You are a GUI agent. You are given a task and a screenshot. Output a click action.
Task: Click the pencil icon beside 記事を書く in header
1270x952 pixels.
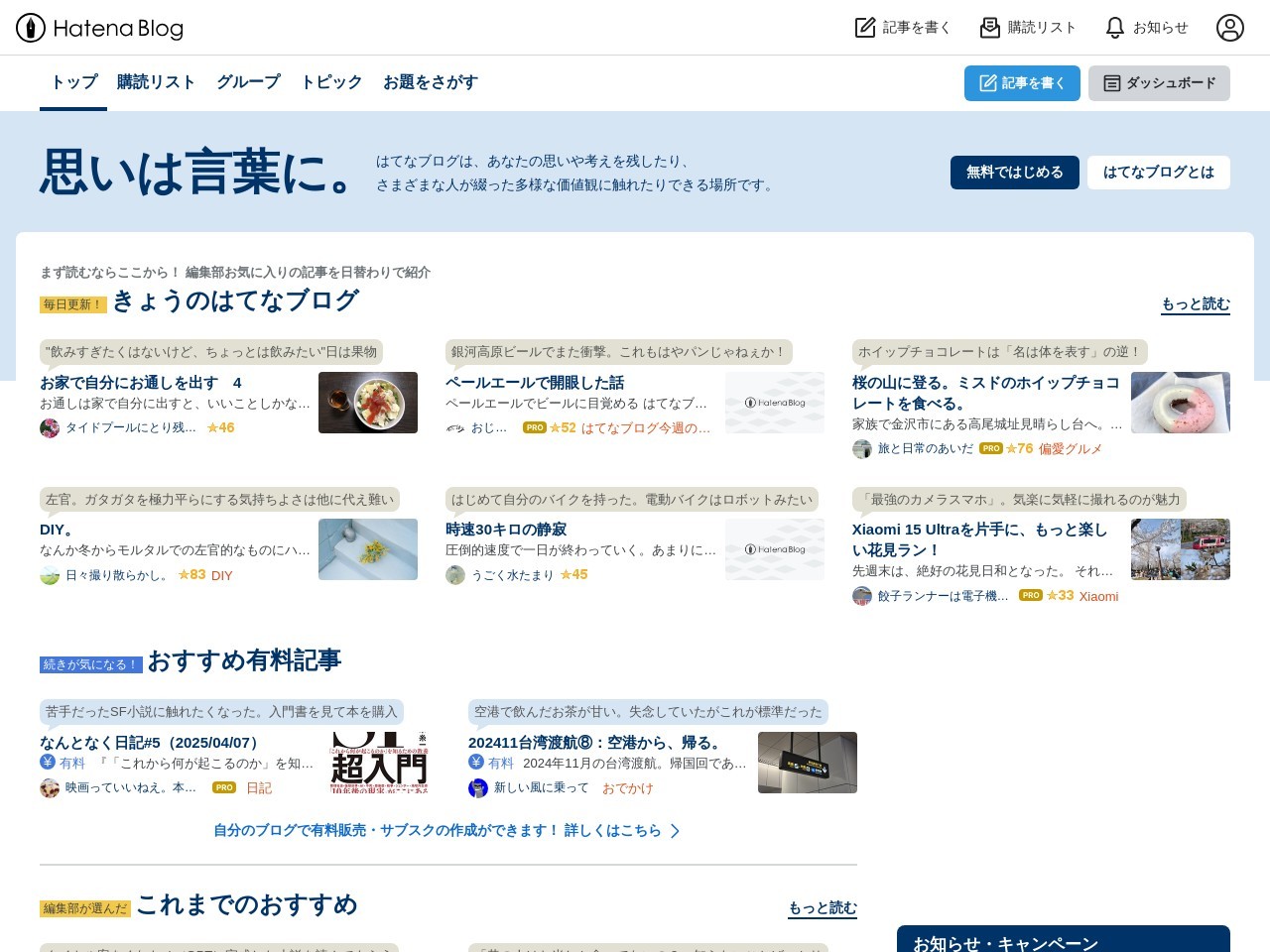865,28
